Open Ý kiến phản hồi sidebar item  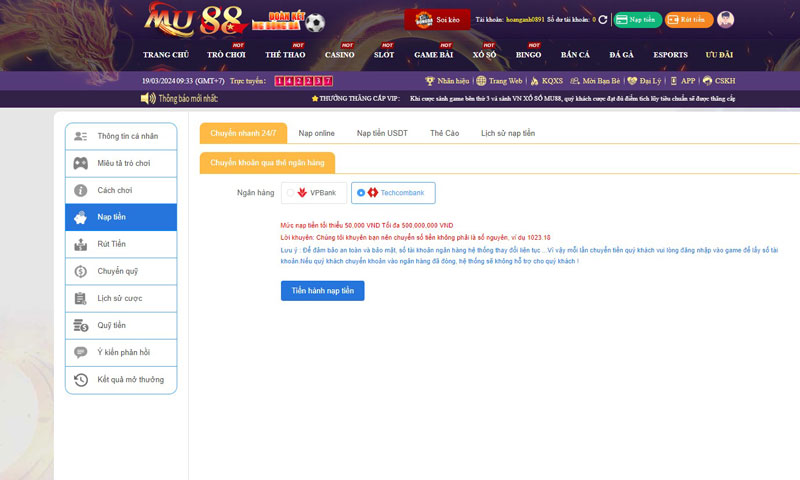pos(121,352)
